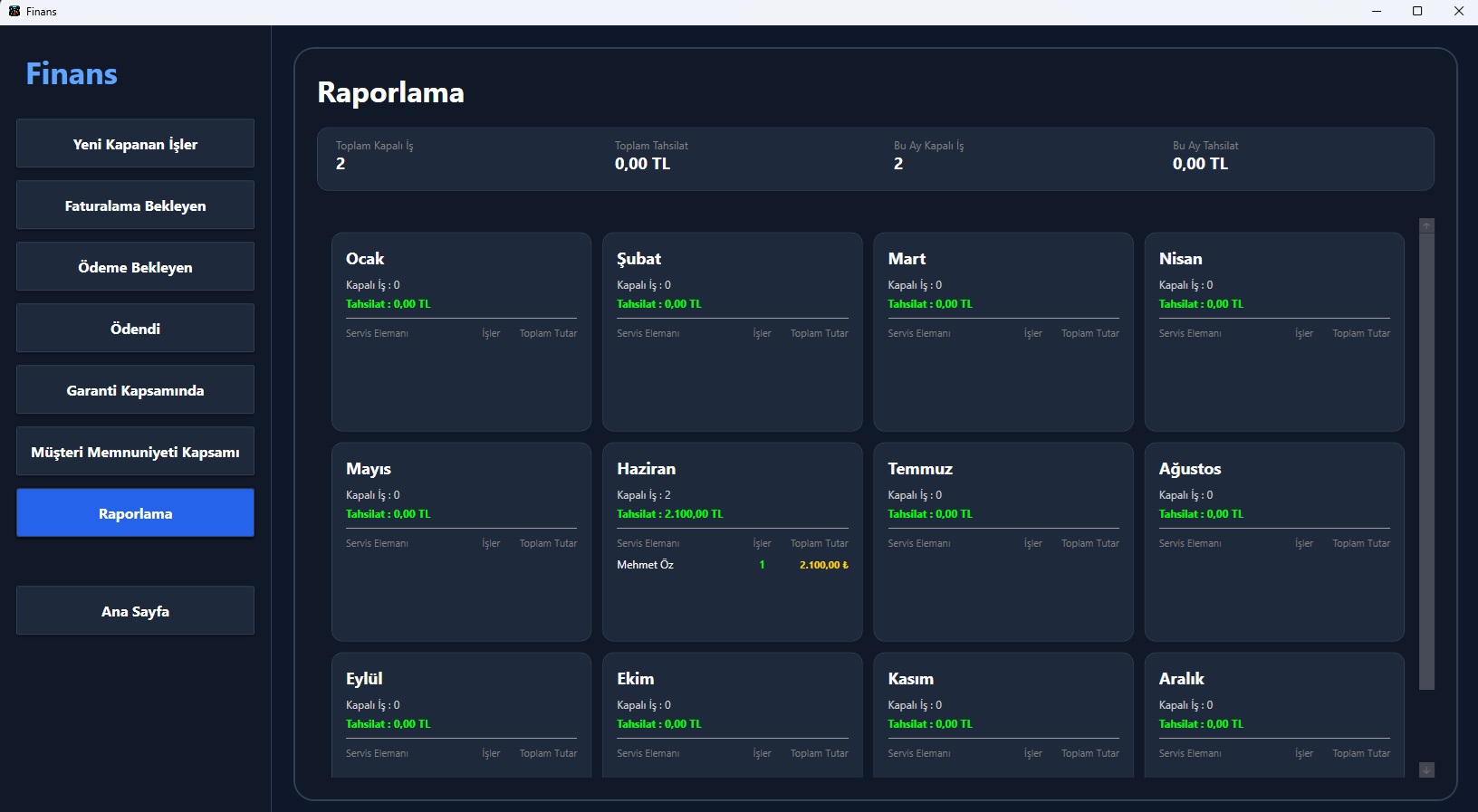Image resolution: width=1478 pixels, height=812 pixels.
Task: Click the scrollbar up arrow
Action: (1426, 225)
